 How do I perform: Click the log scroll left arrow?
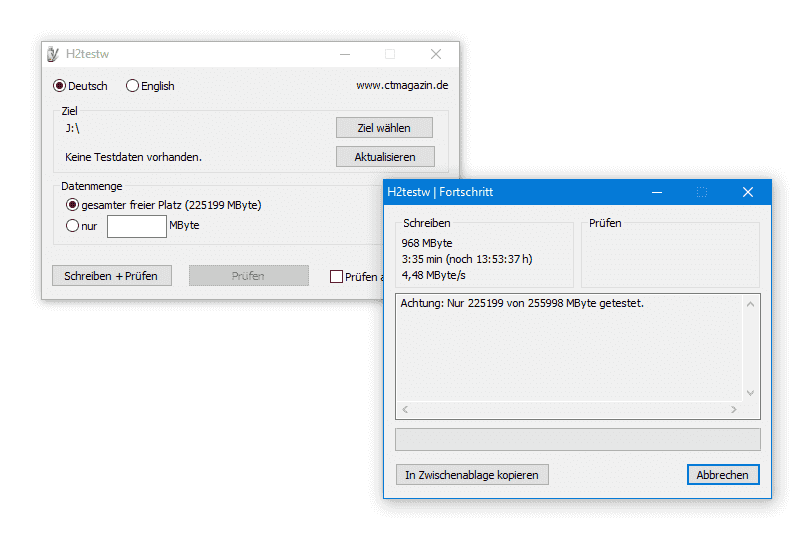tap(405, 409)
